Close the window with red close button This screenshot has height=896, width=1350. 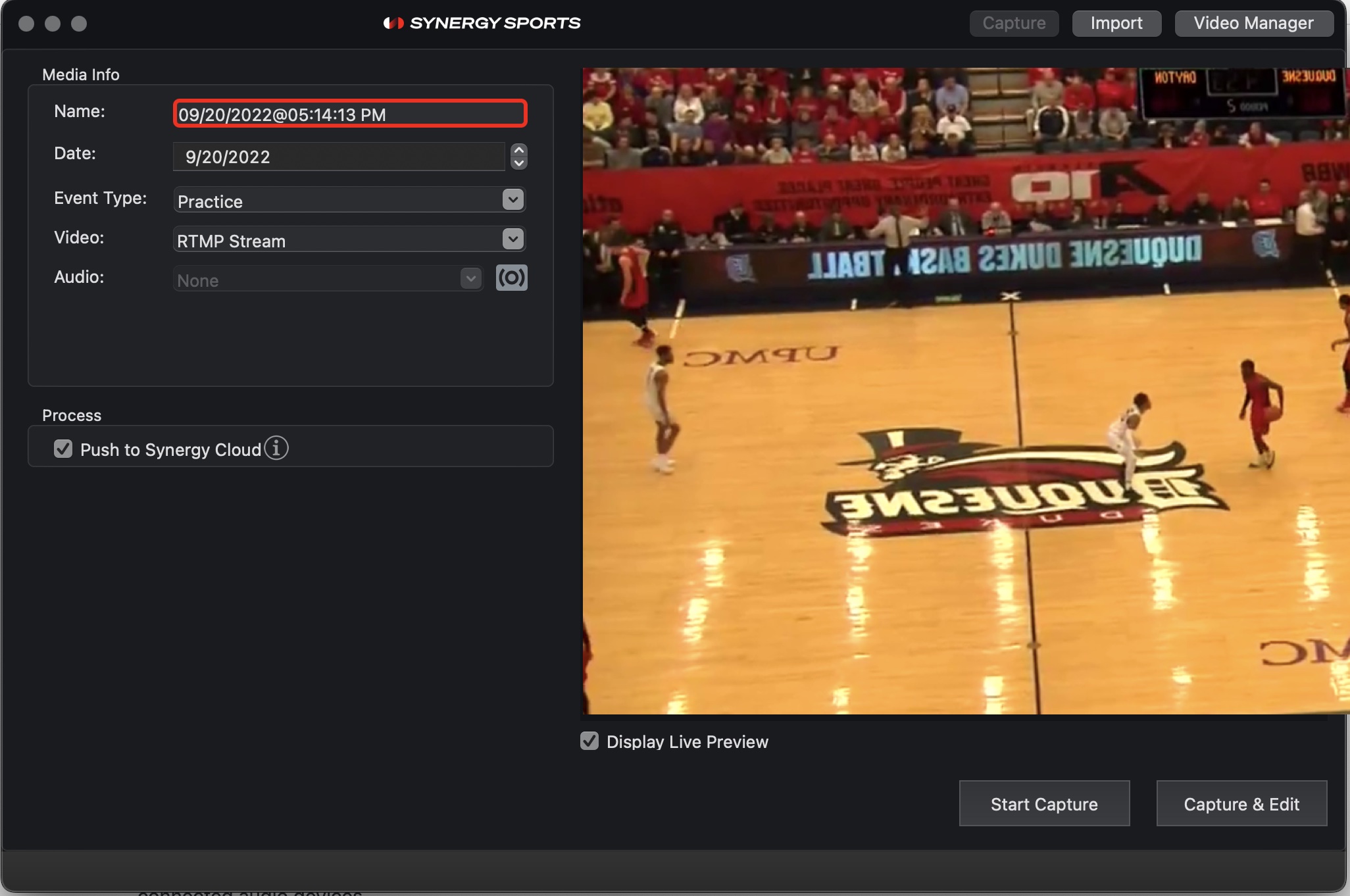26,24
